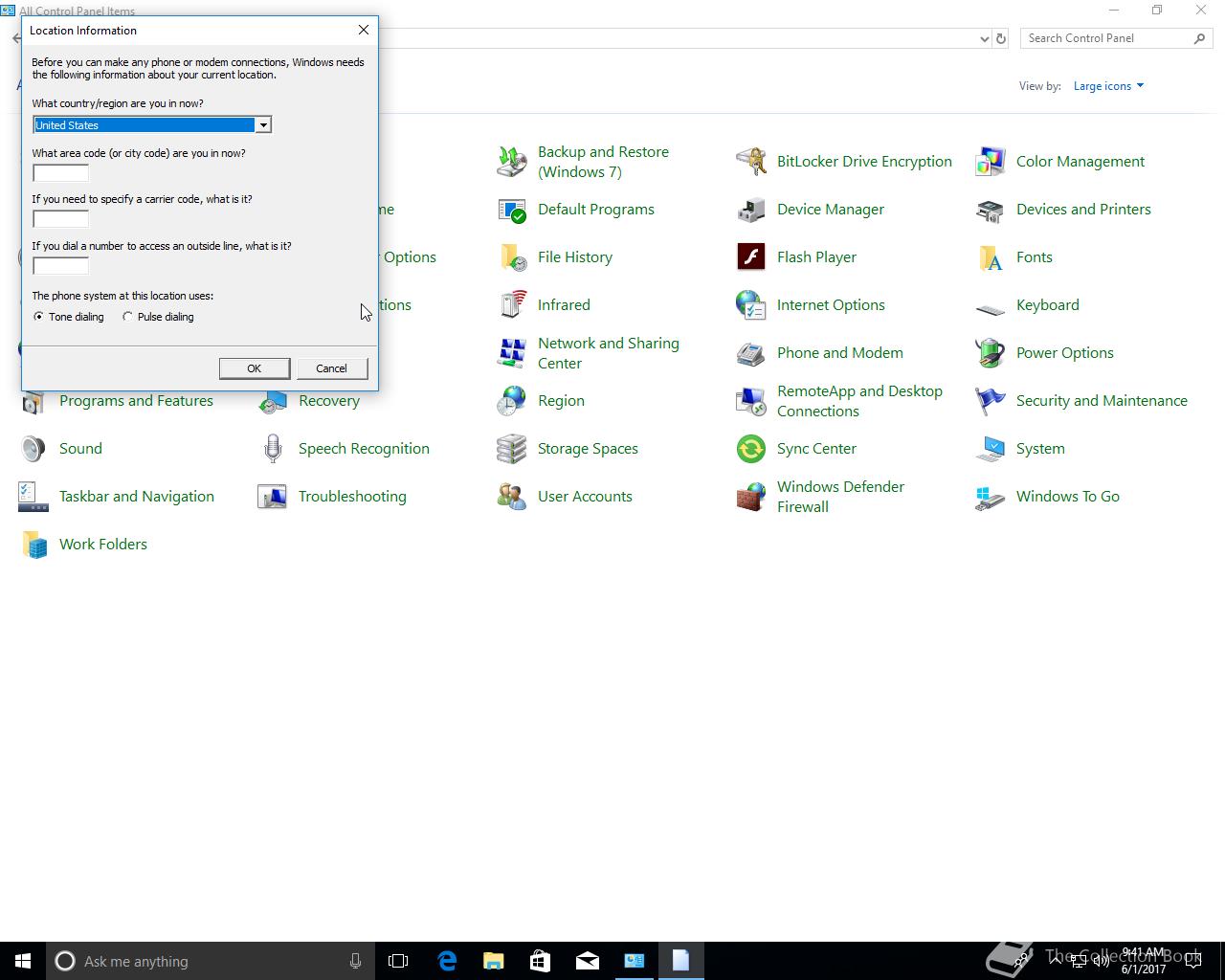Click the Cortana microphone icon
The image size is (1225, 980).
[x=355, y=961]
